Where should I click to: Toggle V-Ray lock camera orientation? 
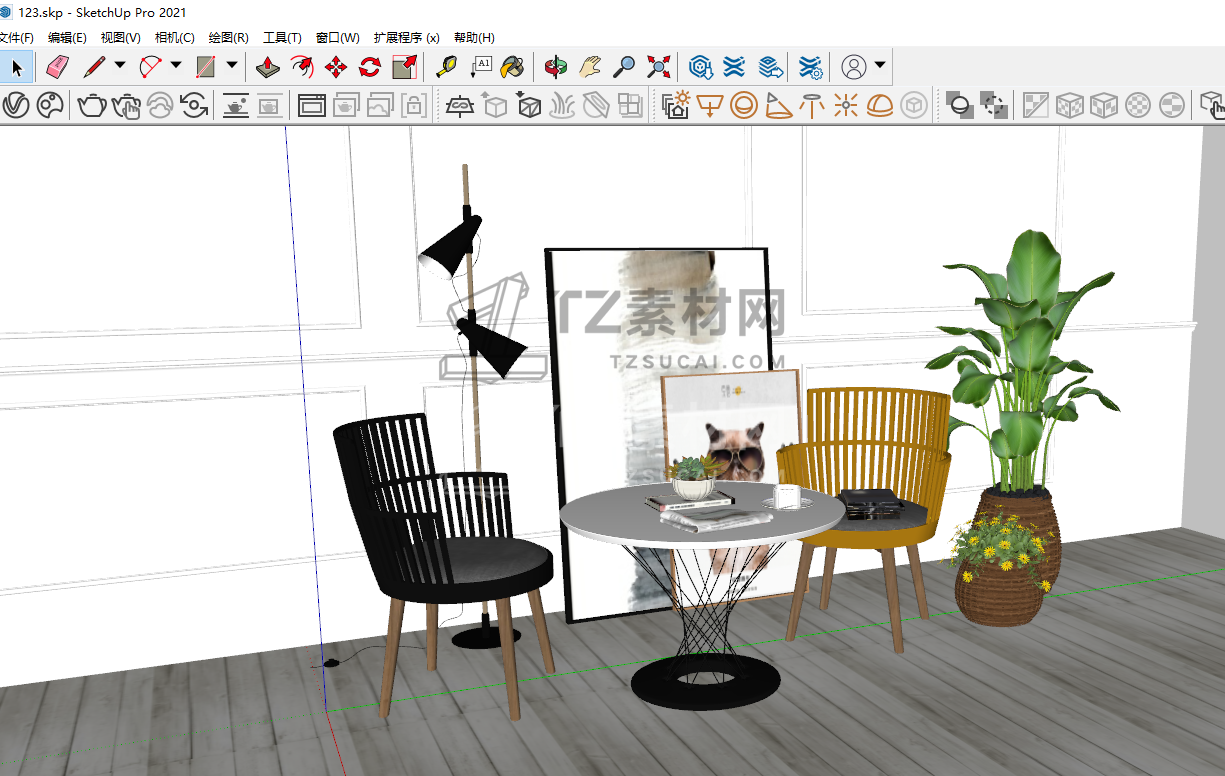tap(414, 104)
